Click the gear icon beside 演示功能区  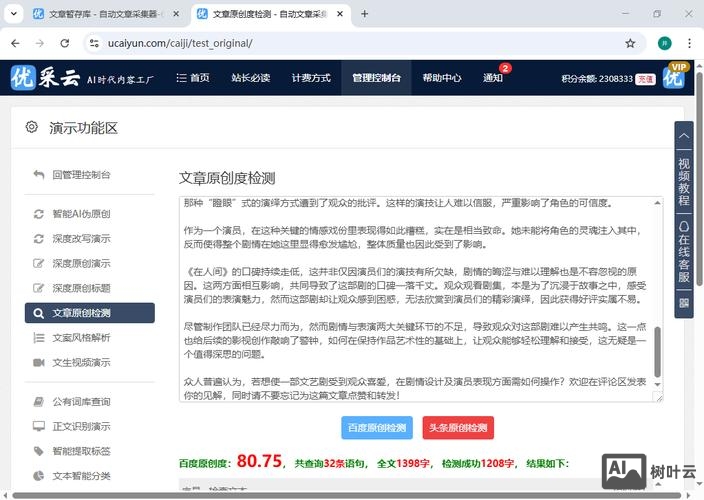click(x=31, y=127)
